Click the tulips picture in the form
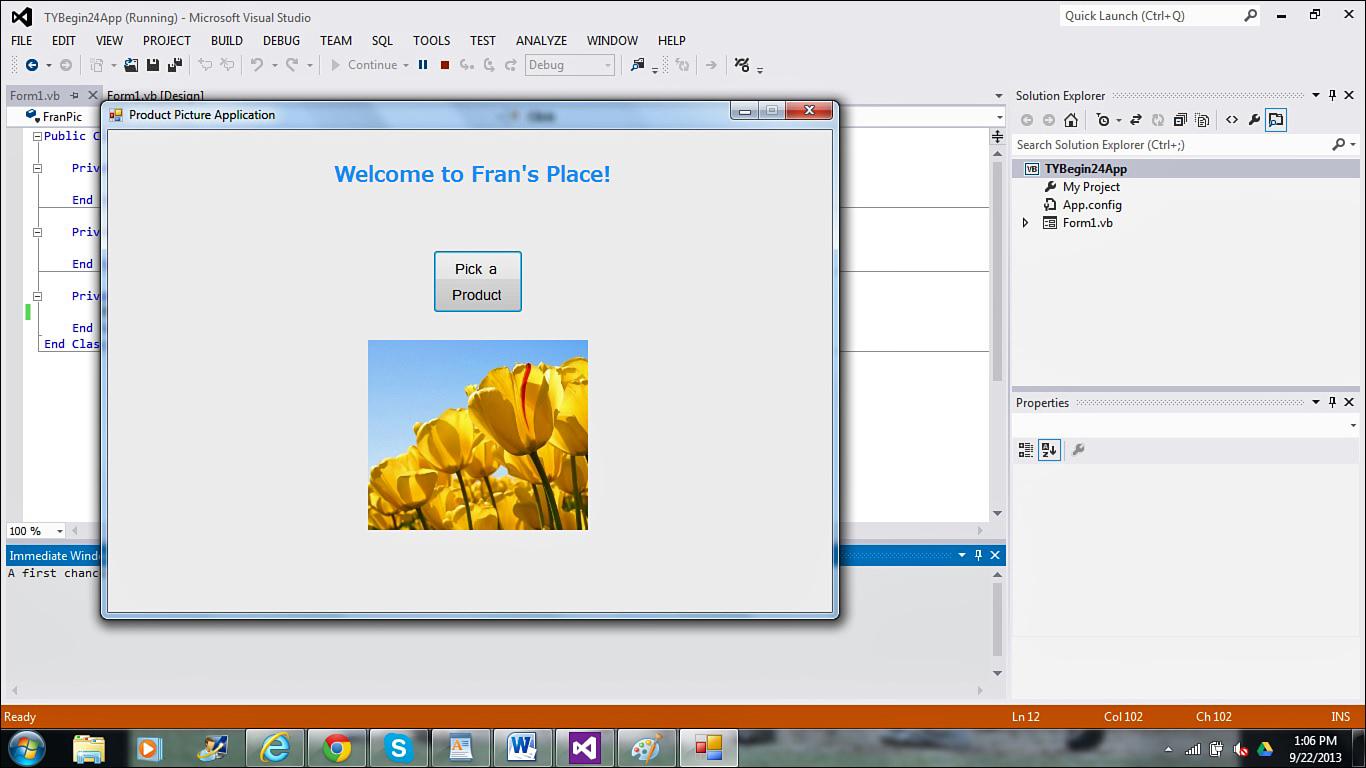The image size is (1366, 768). pos(478,435)
